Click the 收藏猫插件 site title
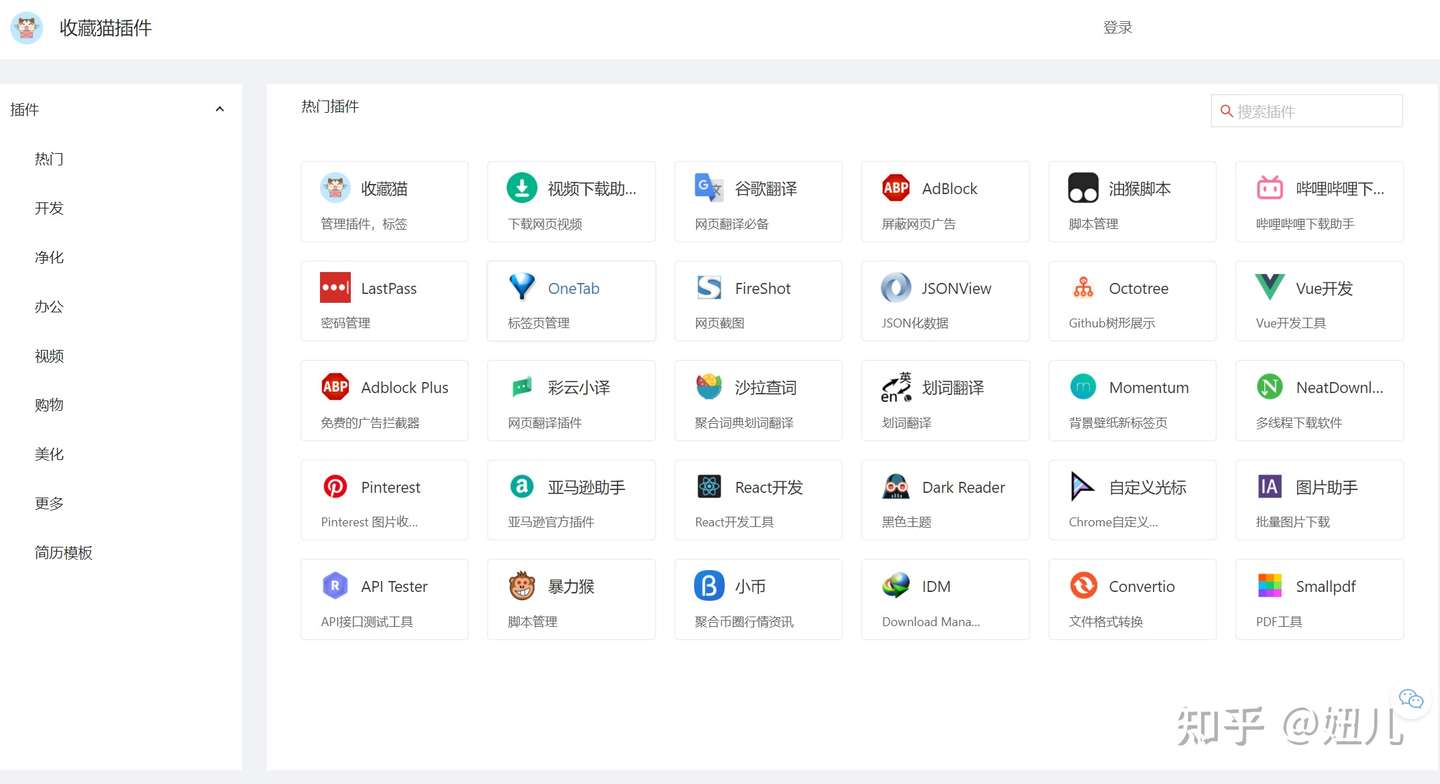1440x784 pixels. 105,28
